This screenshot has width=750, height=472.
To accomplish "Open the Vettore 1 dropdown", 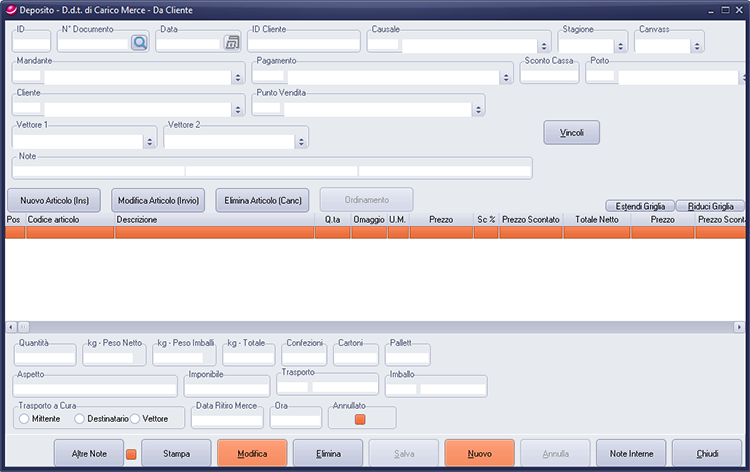I will click(x=150, y=141).
